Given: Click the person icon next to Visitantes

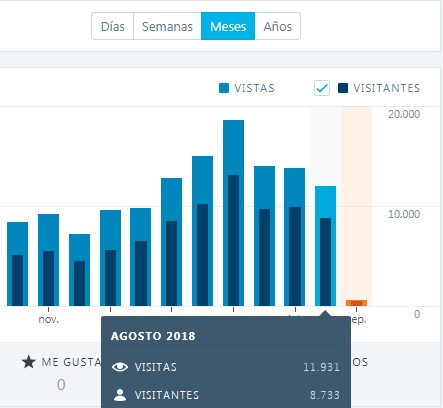Looking at the screenshot, I should click(120, 395).
